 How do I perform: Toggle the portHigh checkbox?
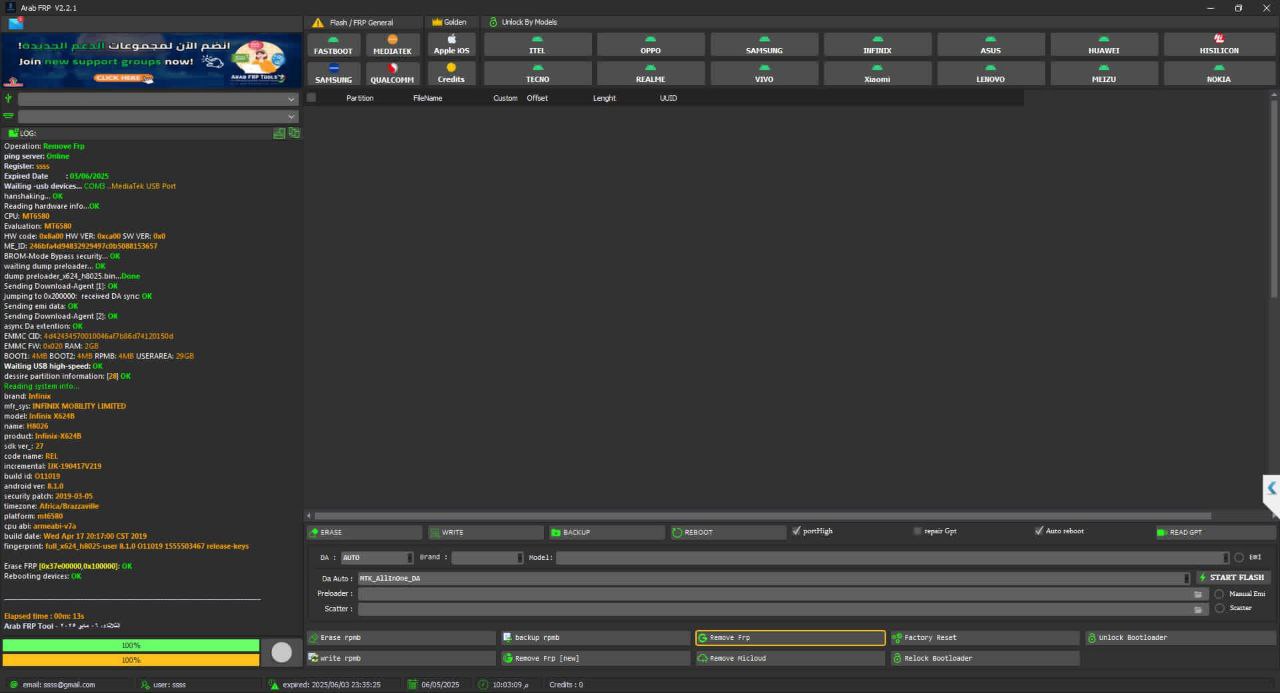796,531
